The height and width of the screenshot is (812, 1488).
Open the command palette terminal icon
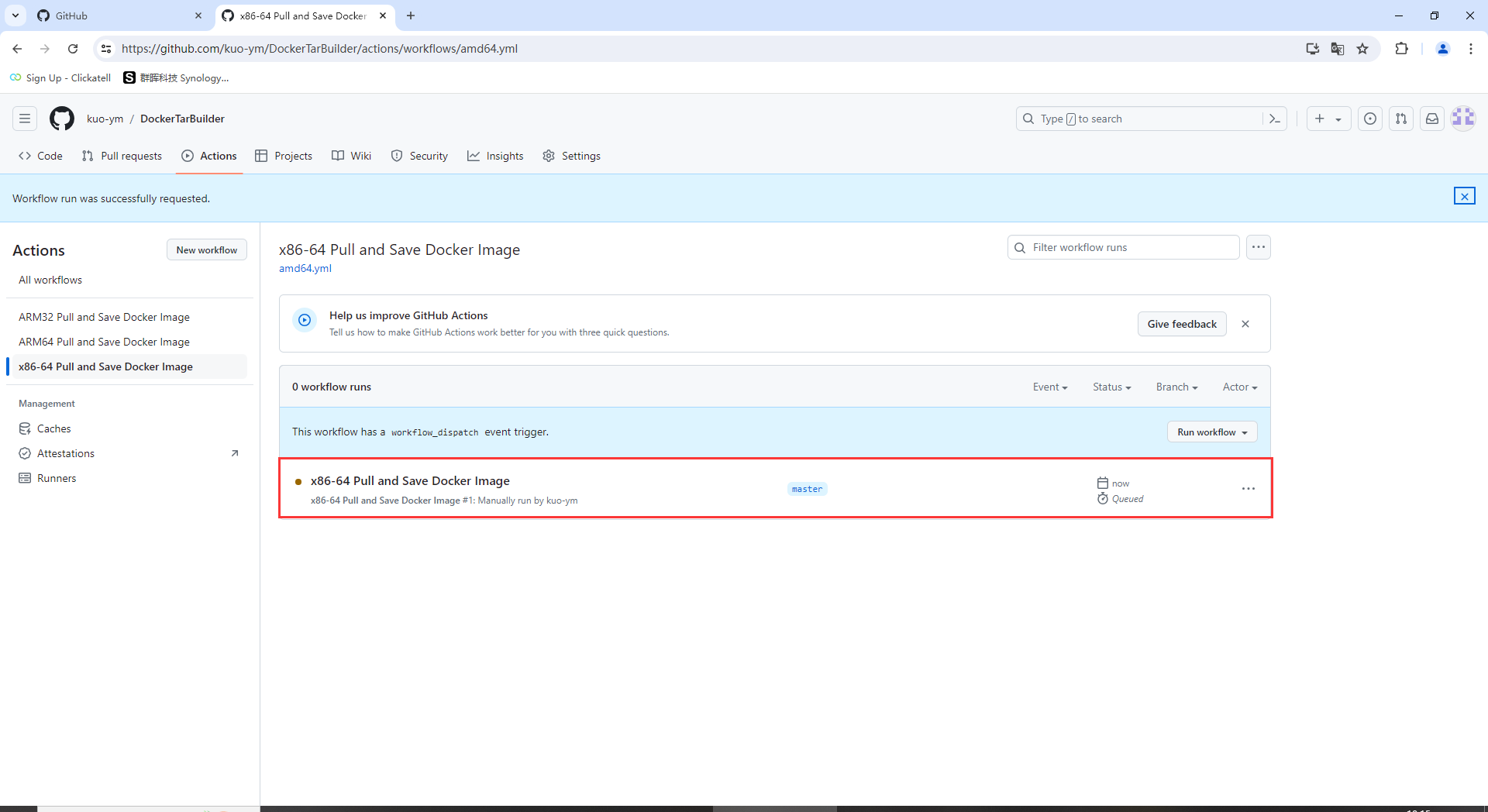(x=1275, y=118)
